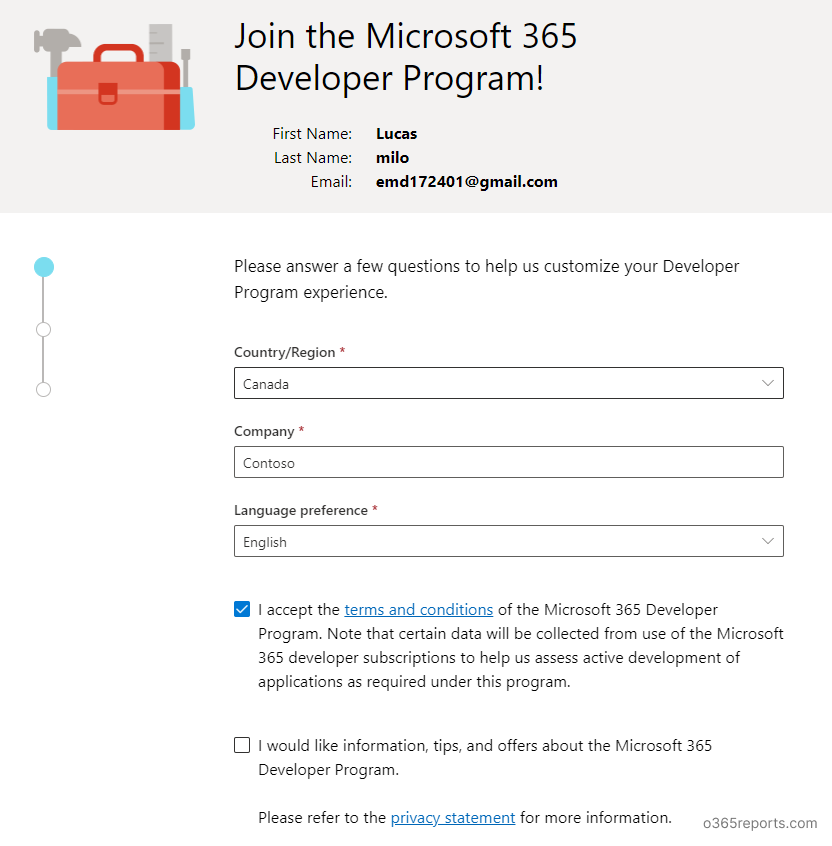Select the third step circle indicator
Viewport: 832px width, 846px height.
pyautogui.click(x=43, y=390)
